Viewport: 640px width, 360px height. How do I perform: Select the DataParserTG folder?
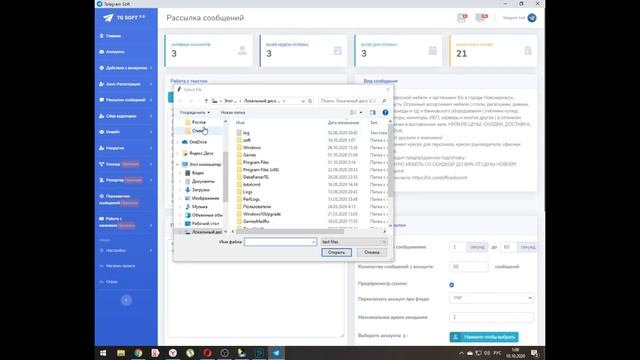pyautogui.click(x=256, y=177)
